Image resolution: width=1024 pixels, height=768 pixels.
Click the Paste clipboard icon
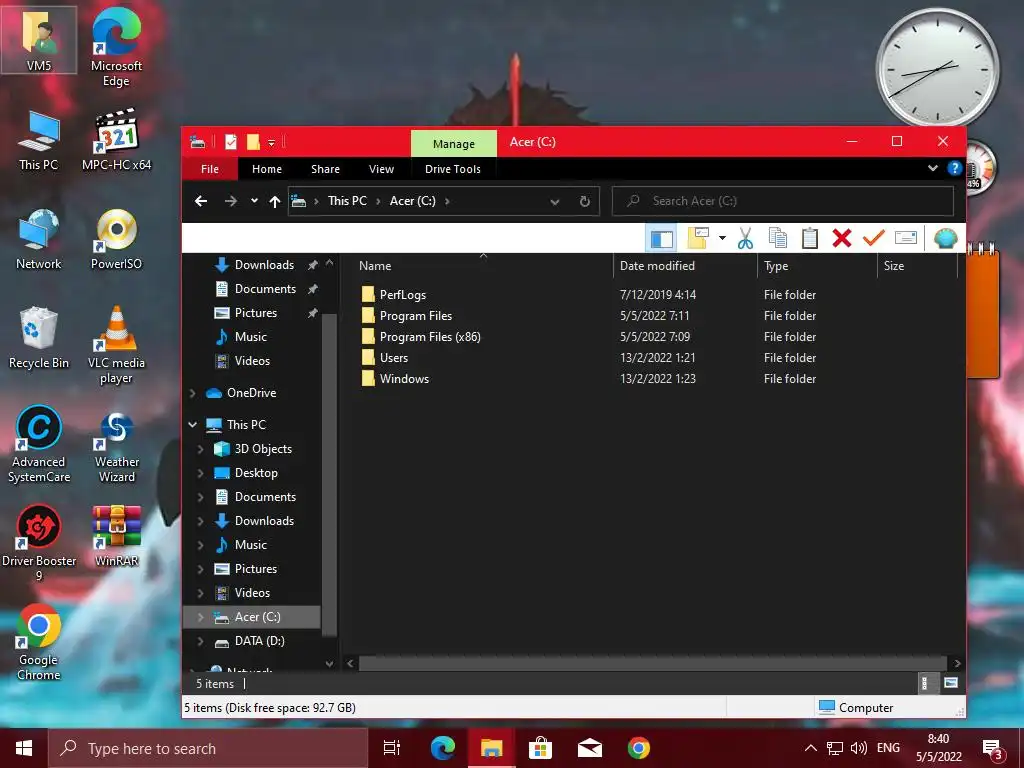(x=810, y=238)
